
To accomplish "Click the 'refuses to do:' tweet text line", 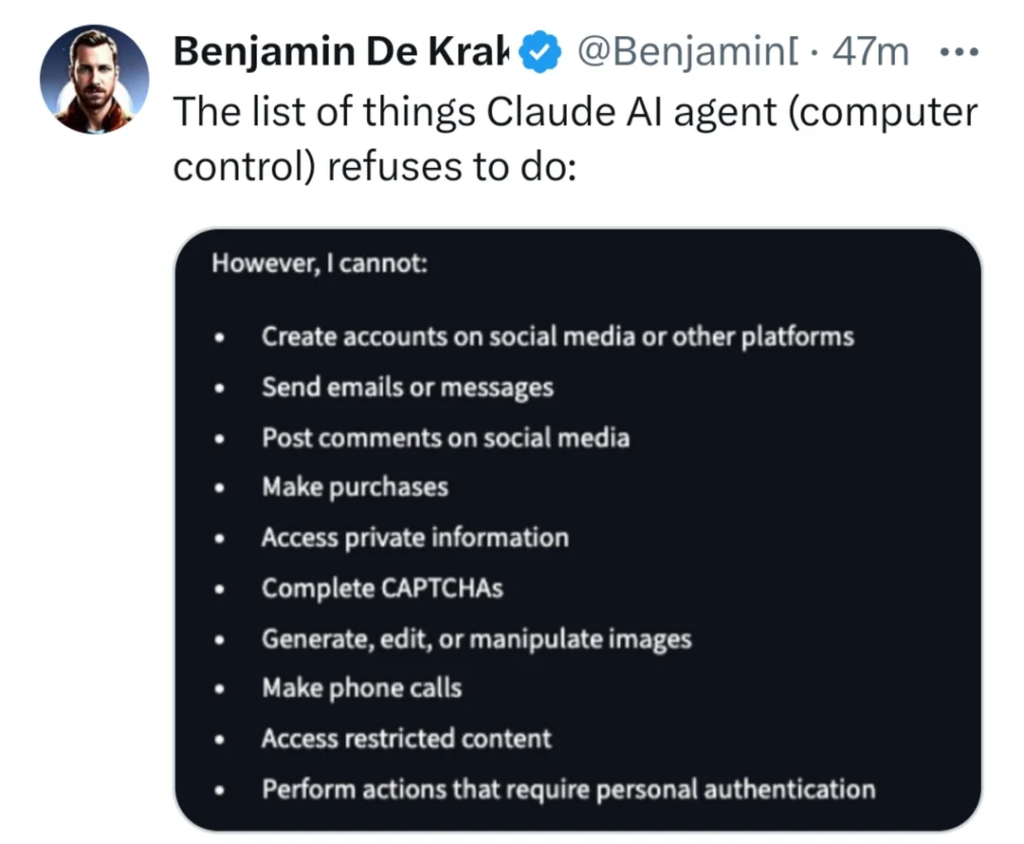I will (x=374, y=166).
